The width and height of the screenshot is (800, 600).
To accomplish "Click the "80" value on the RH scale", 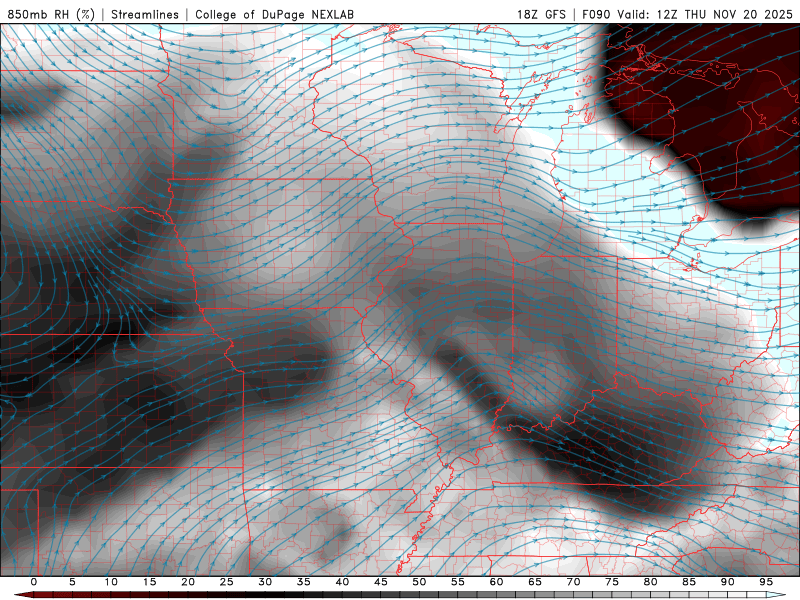I will (650, 582).
